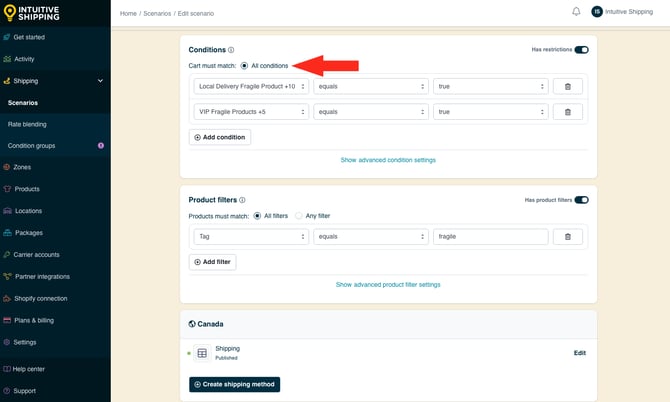This screenshot has height=402, width=670.
Task: Open the Tag filter type dropdown
Action: 251,237
